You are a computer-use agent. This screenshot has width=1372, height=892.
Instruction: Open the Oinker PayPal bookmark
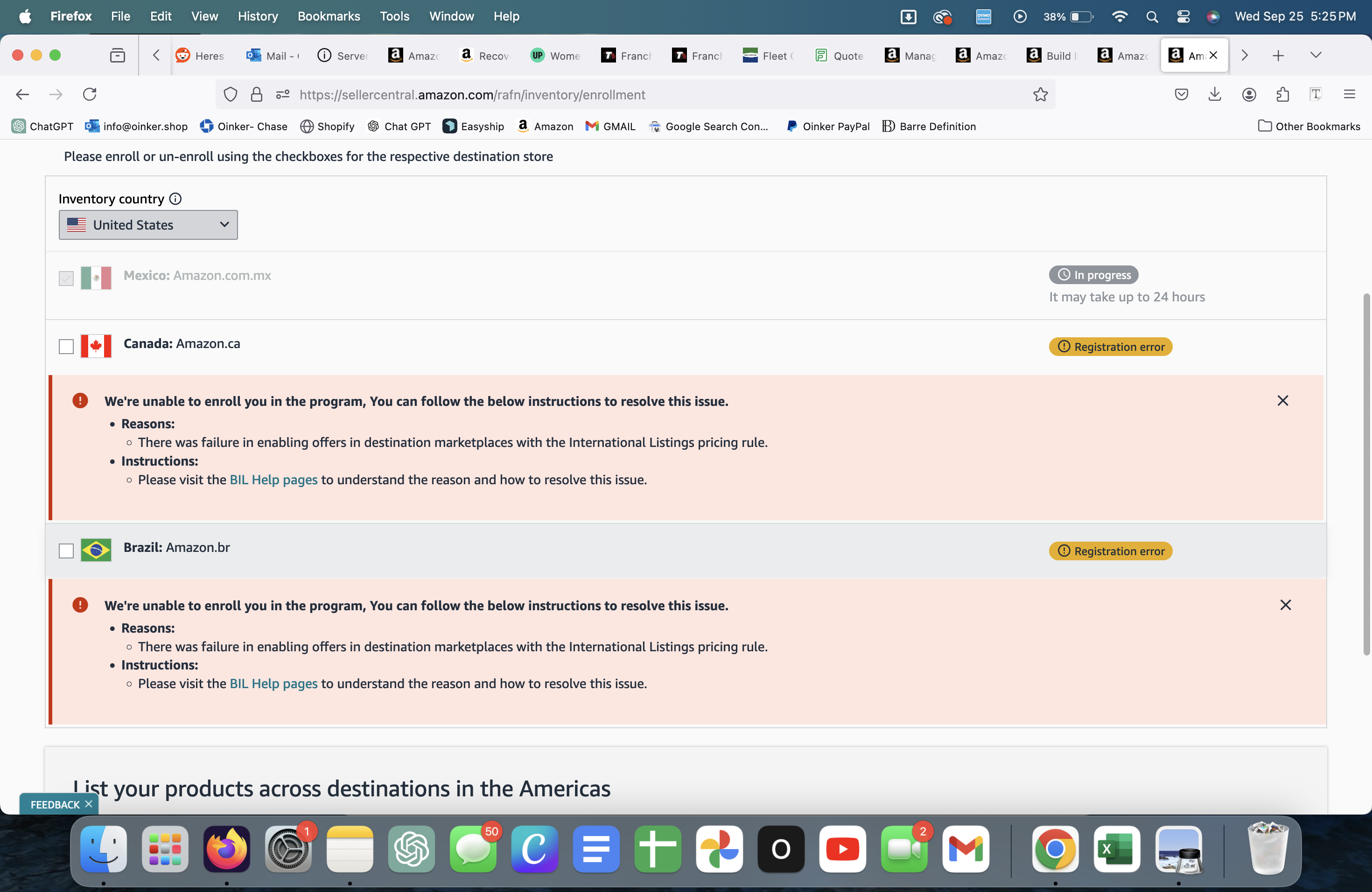[x=828, y=126]
